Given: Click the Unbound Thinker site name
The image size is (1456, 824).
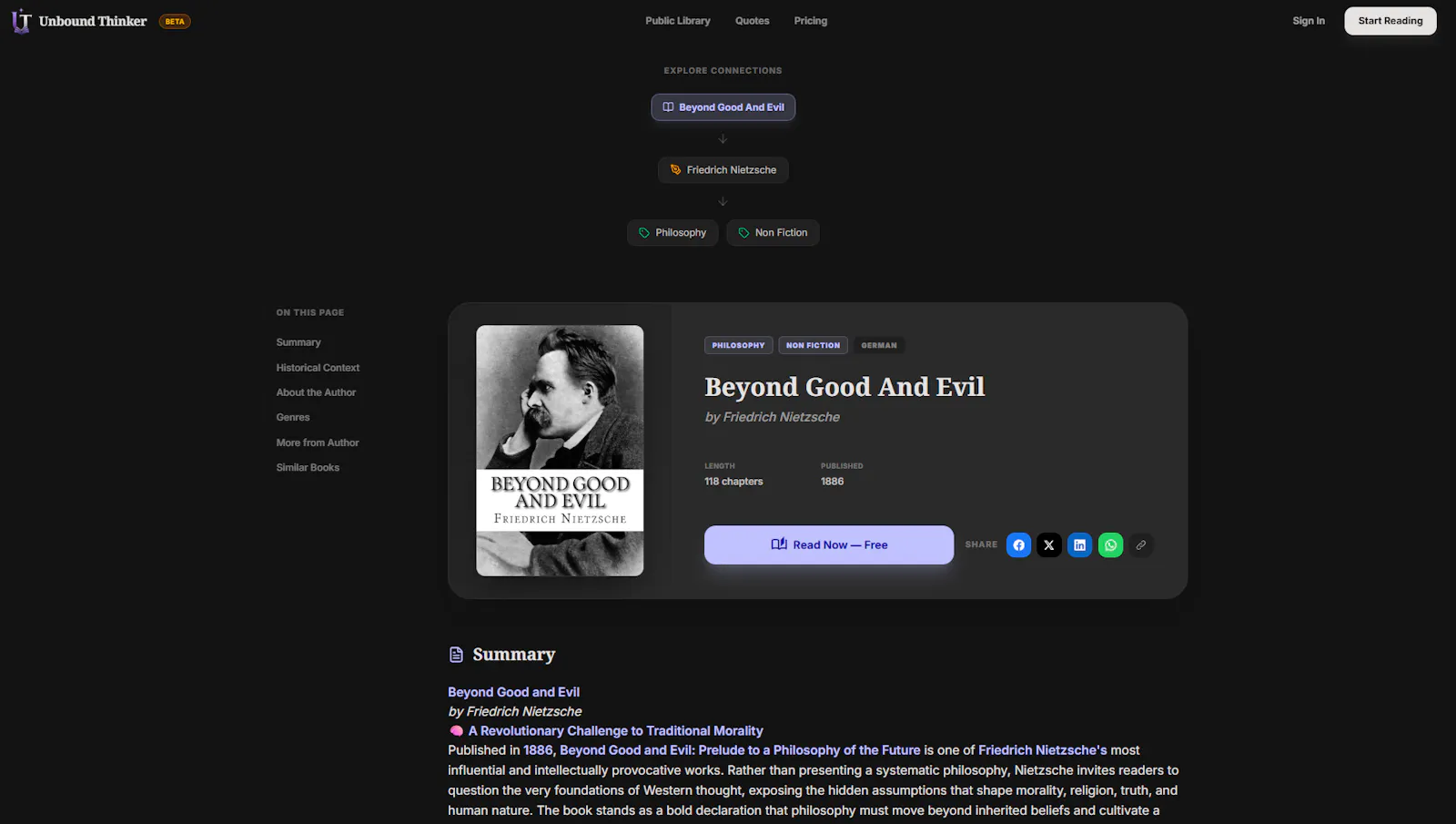Looking at the screenshot, I should (93, 21).
